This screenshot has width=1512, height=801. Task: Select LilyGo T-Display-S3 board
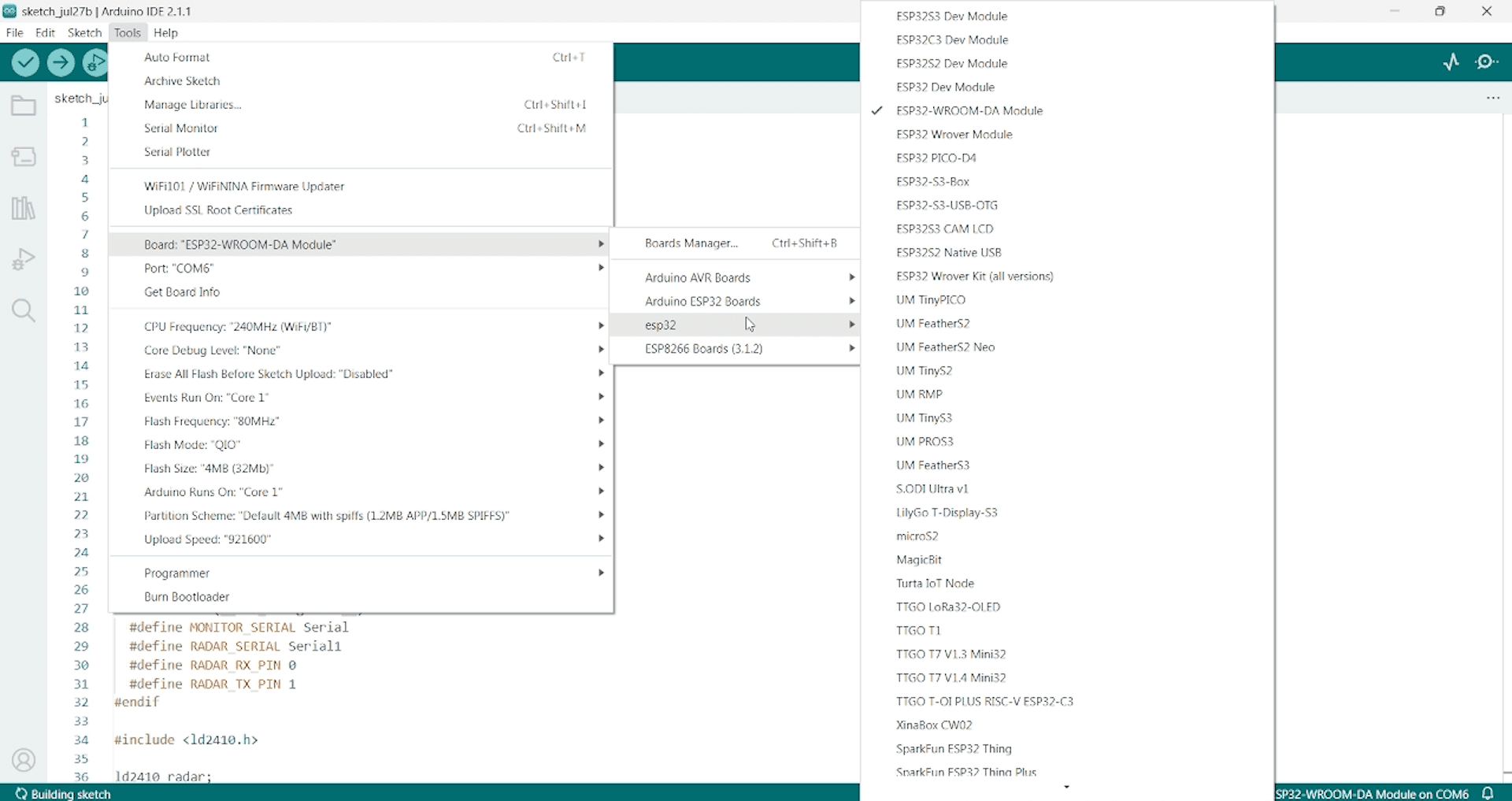point(1067,512)
